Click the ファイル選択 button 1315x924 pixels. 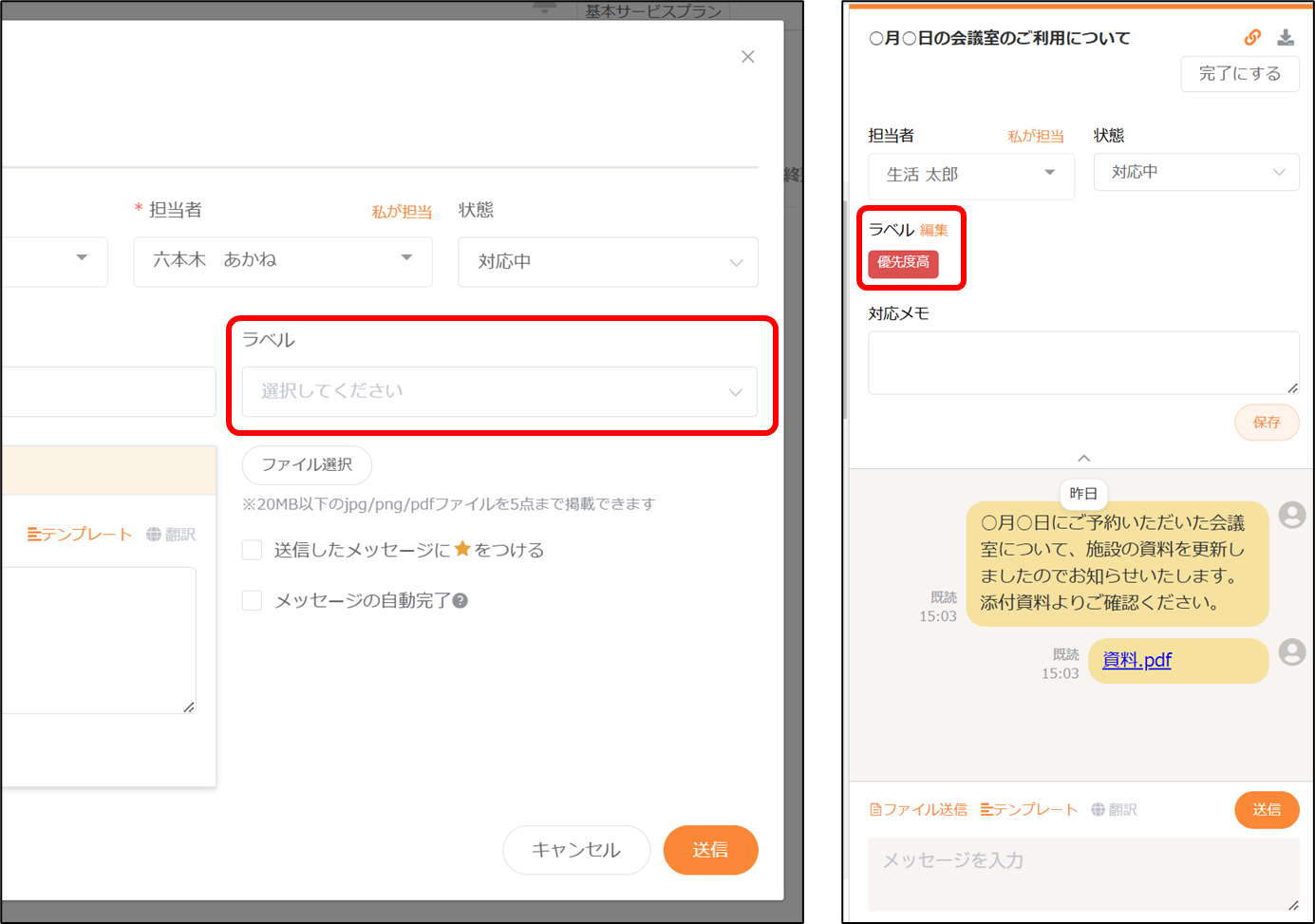point(307,464)
